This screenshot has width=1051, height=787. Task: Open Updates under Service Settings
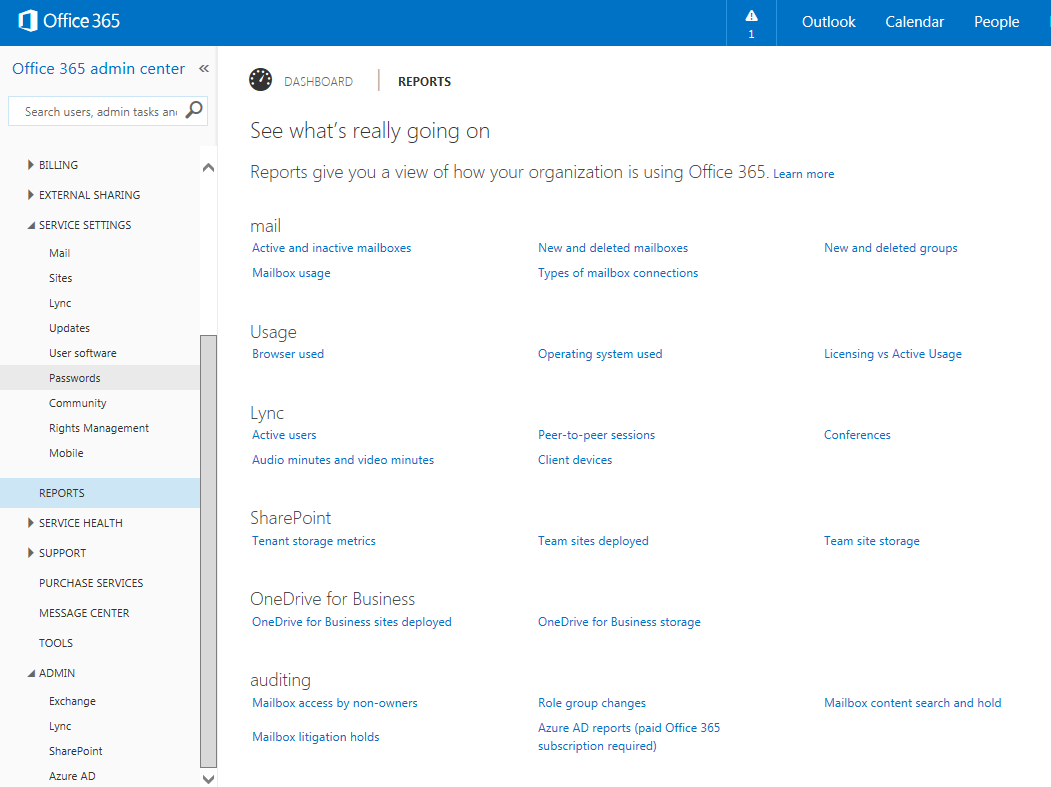tap(69, 328)
